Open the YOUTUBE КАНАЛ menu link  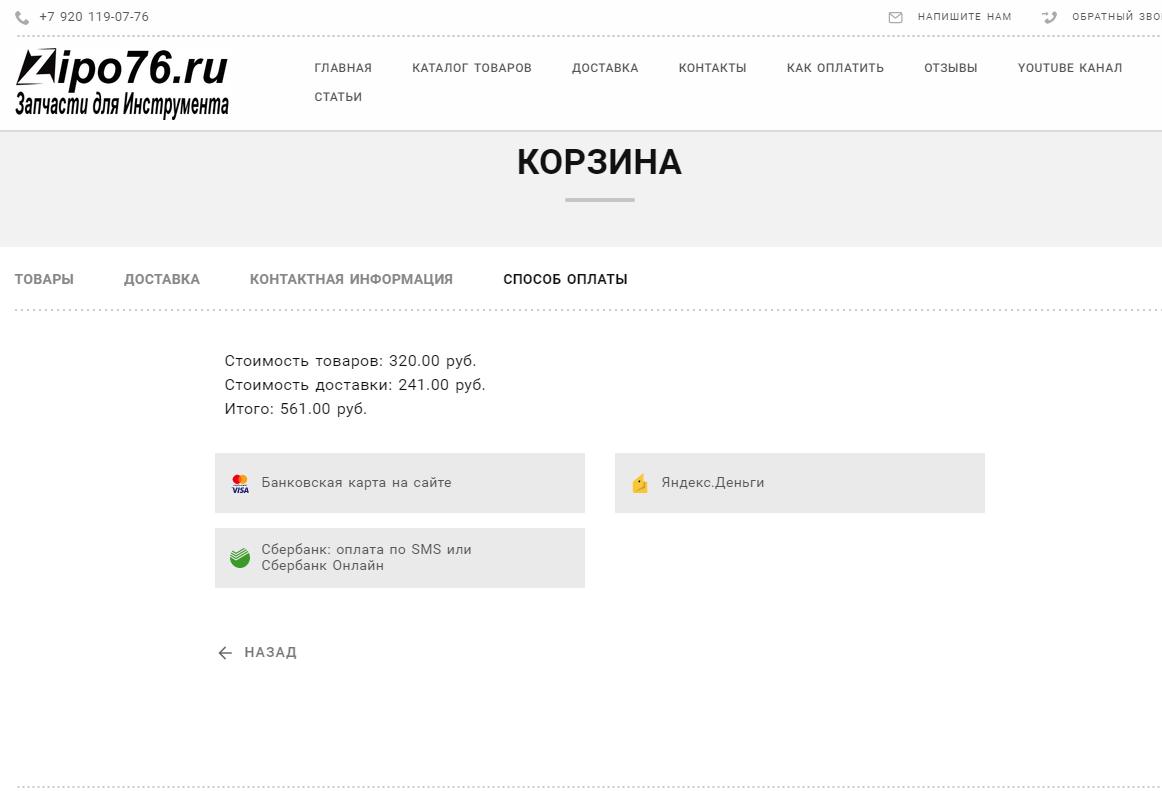click(1070, 67)
